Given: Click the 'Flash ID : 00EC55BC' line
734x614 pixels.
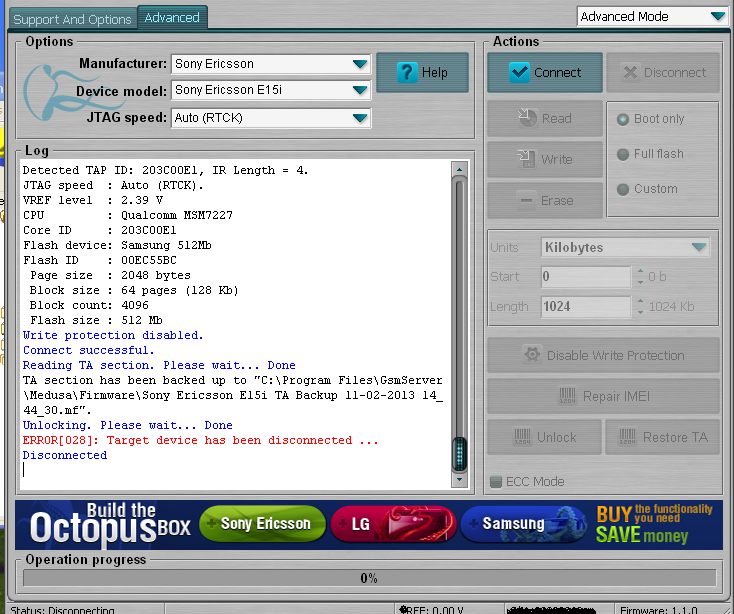Looking at the screenshot, I should click(99, 260).
